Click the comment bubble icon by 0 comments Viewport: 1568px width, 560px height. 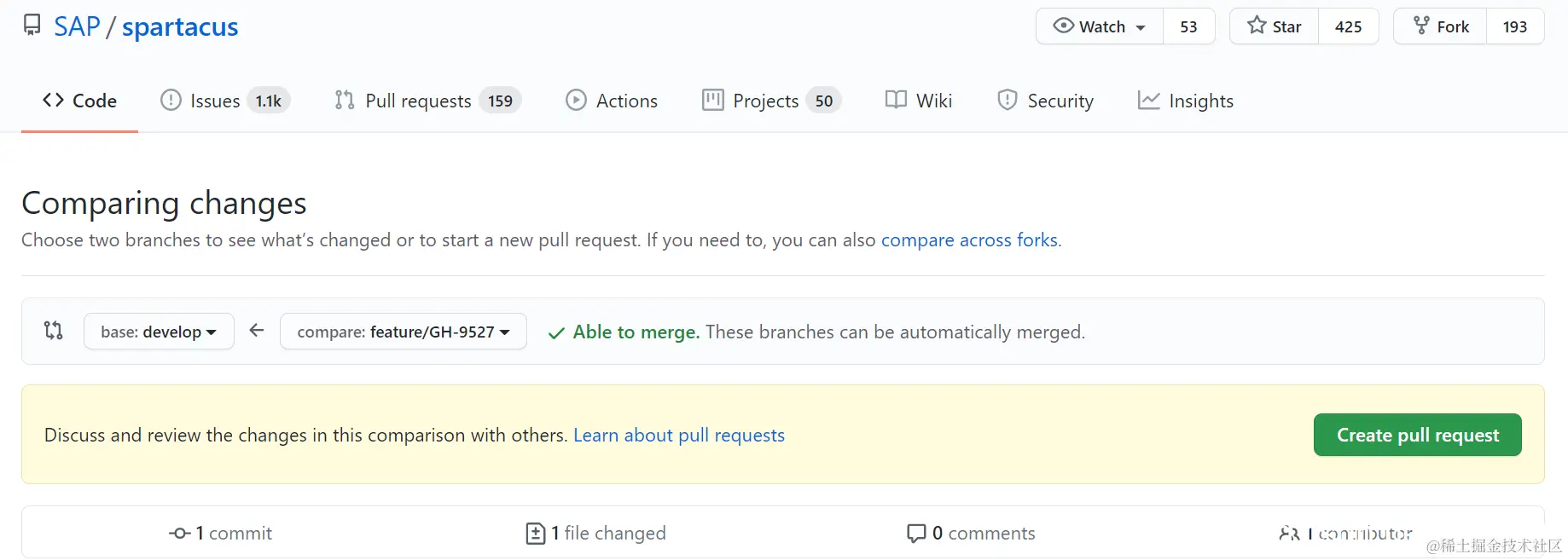click(x=916, y=534)
